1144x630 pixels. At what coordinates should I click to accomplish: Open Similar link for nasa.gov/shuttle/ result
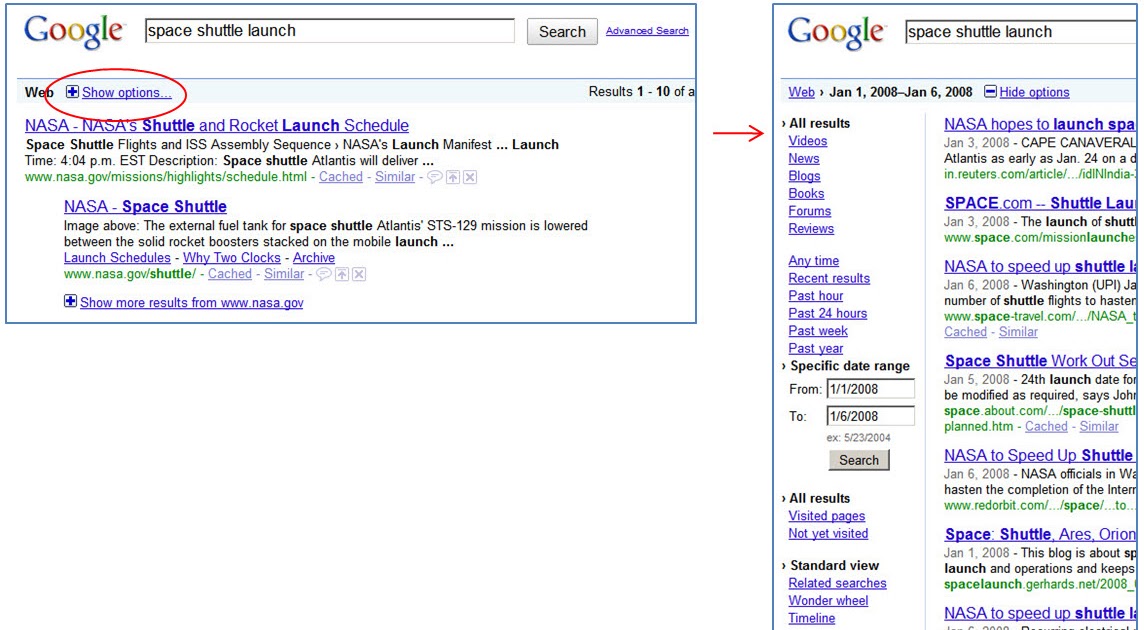(284, 274)
